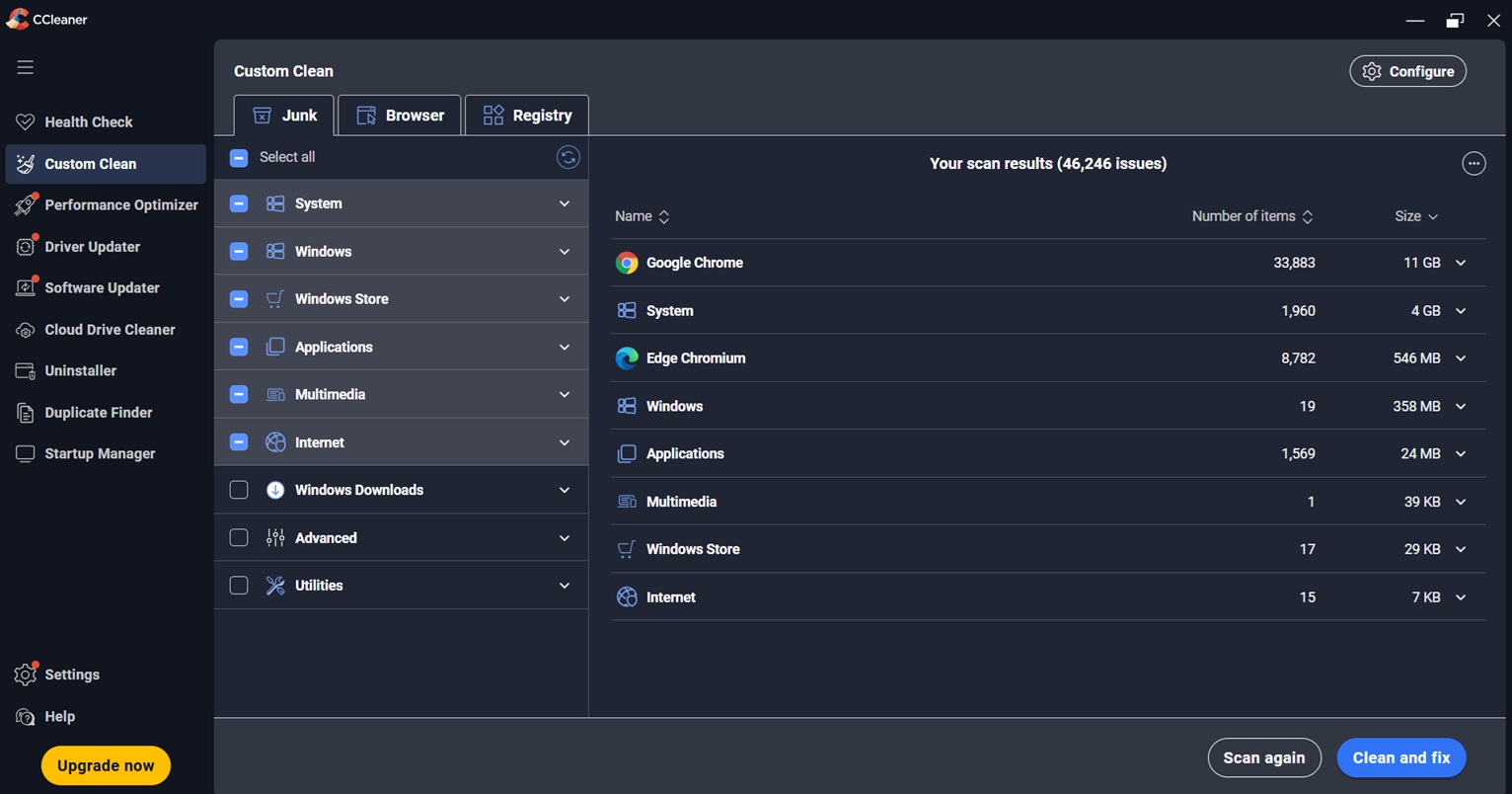
Task: Sort results by Name column header
Action: [643, 216]
